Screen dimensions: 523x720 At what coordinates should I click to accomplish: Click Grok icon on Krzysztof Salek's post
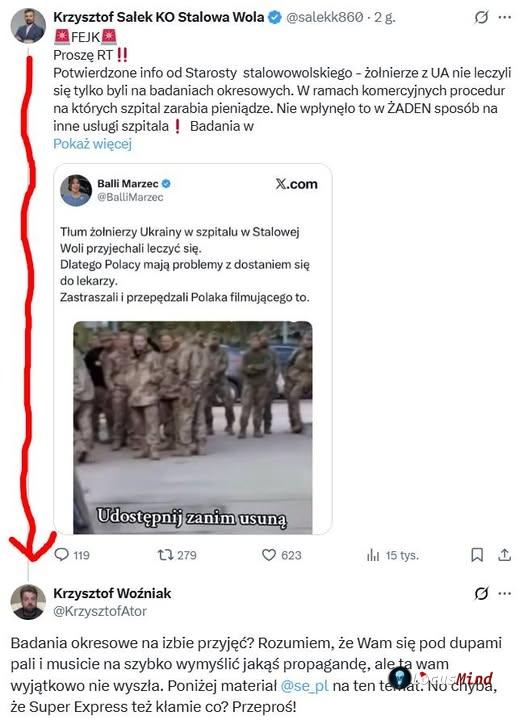[x=481, y=17]
